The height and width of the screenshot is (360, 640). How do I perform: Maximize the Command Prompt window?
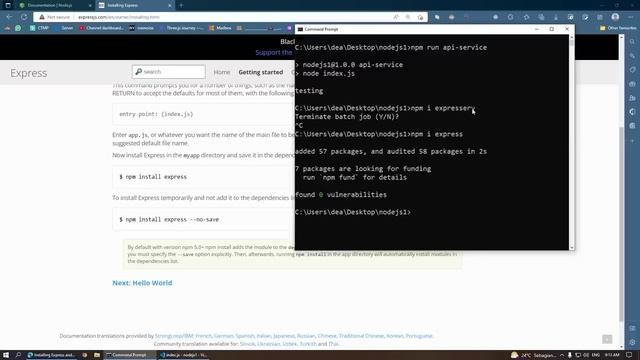(551, 29)
